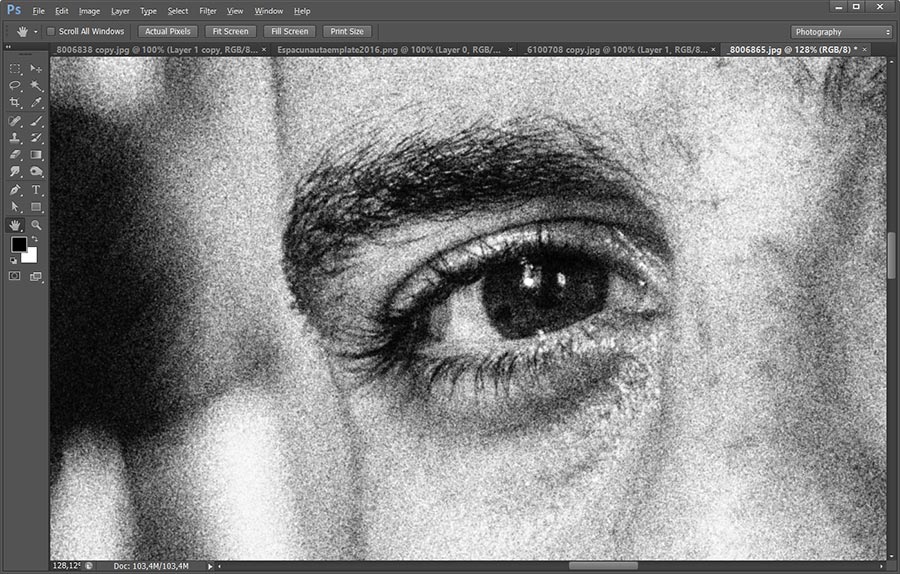
Task: Open the Window menu
Action: [269, 11]
